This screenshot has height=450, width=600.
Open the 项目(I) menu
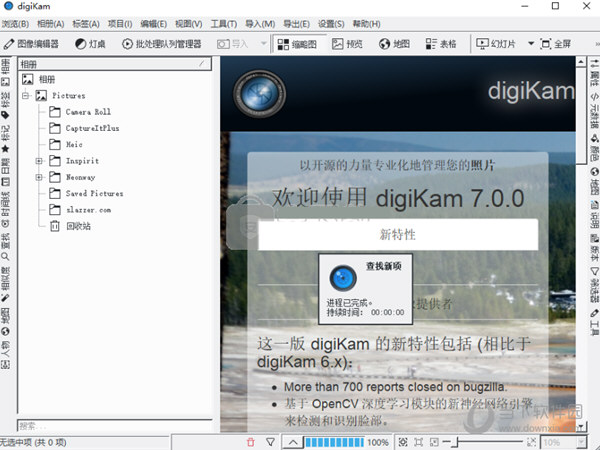pos(120,24)
